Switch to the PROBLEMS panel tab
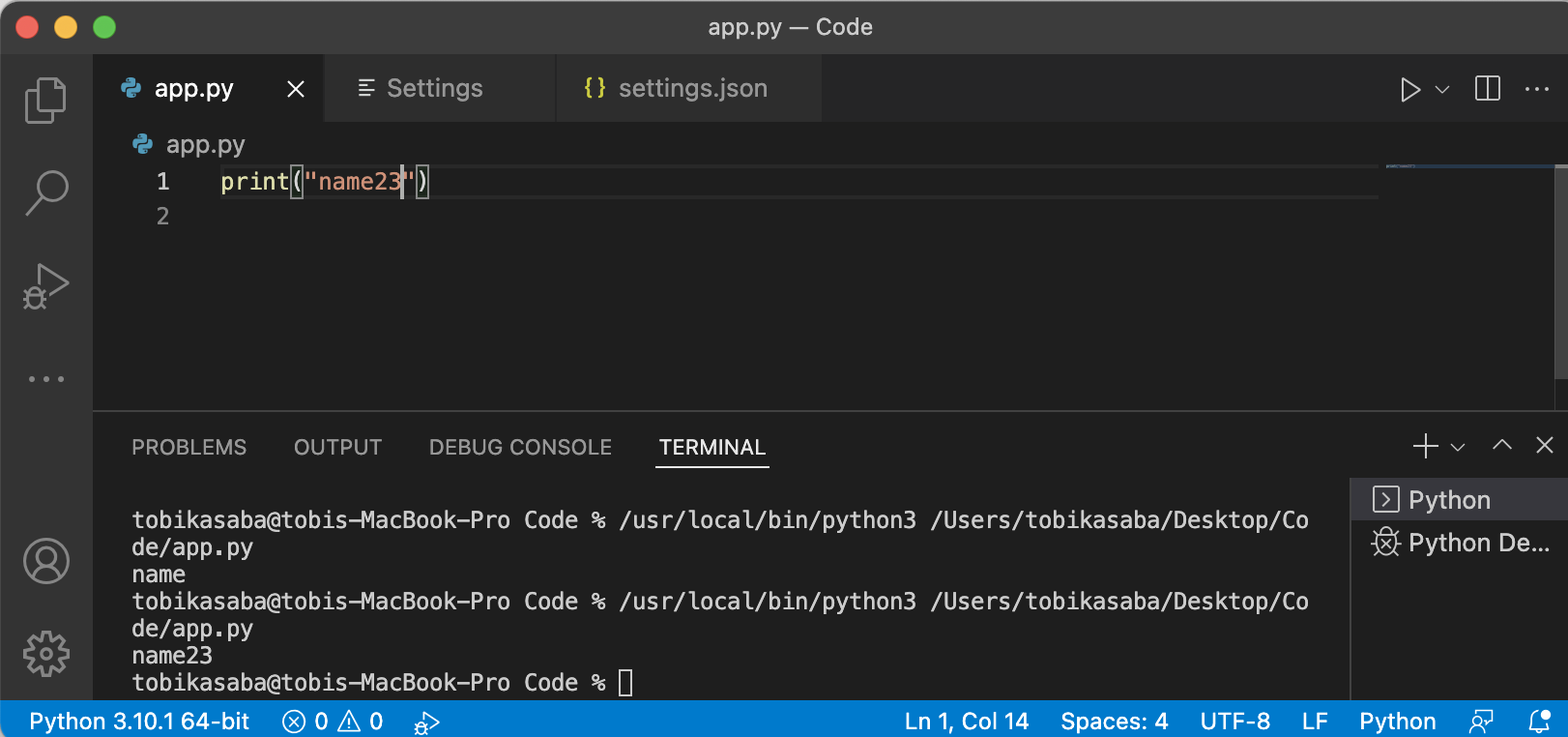 (189, 447)
